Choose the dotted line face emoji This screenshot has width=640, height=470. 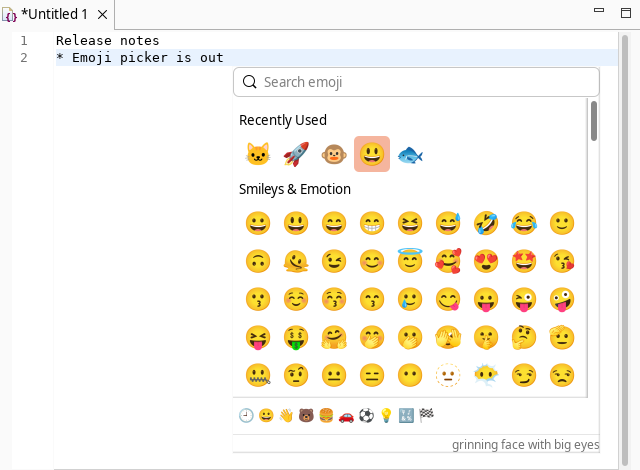pyautogui.click(x=448, y=375)
